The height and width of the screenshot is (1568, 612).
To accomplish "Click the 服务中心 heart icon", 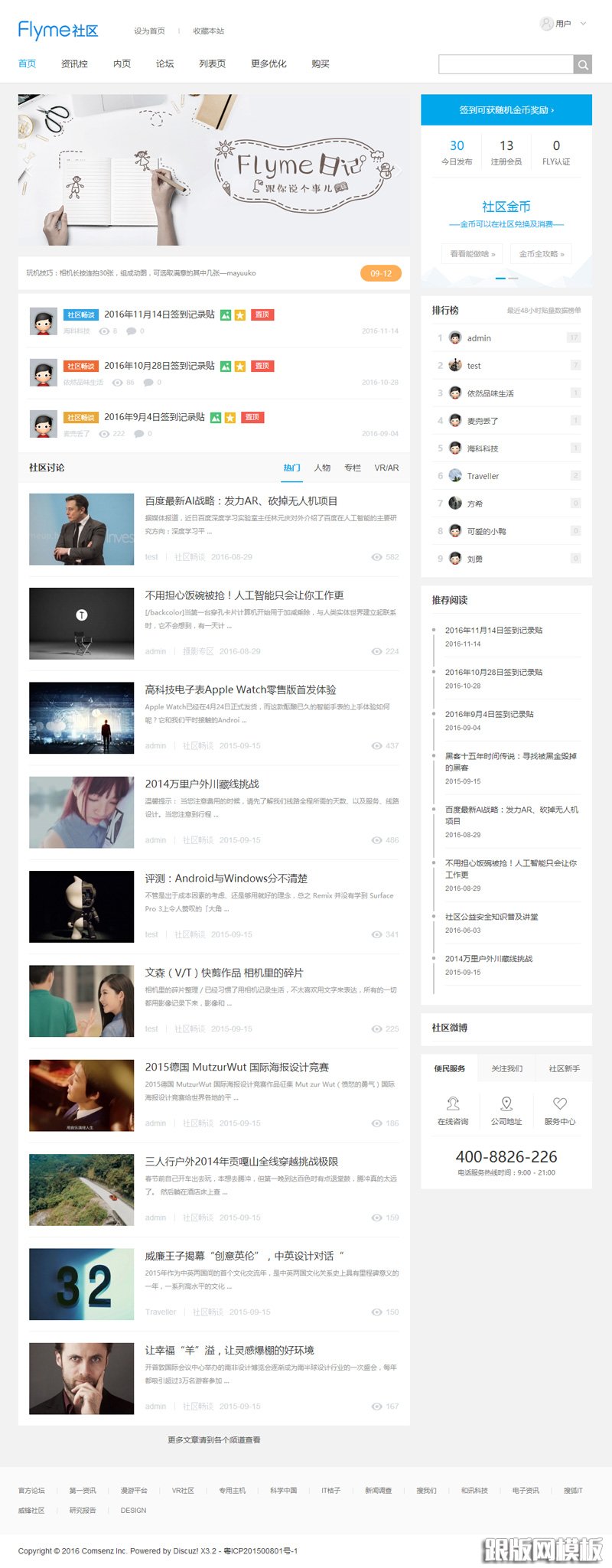I will [x=560, y=1103].
